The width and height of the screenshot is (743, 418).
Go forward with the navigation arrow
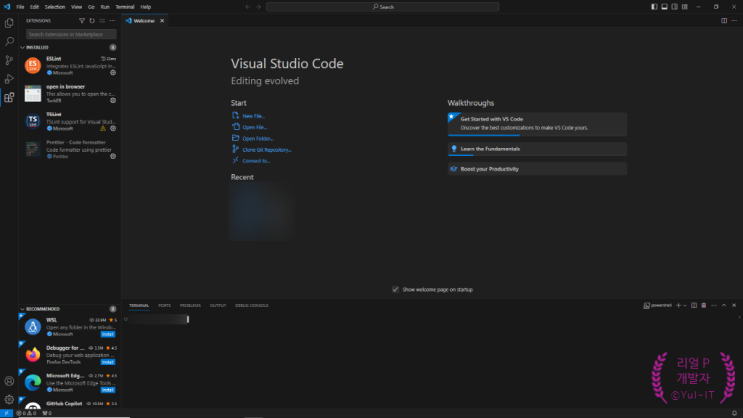(258, 7)
